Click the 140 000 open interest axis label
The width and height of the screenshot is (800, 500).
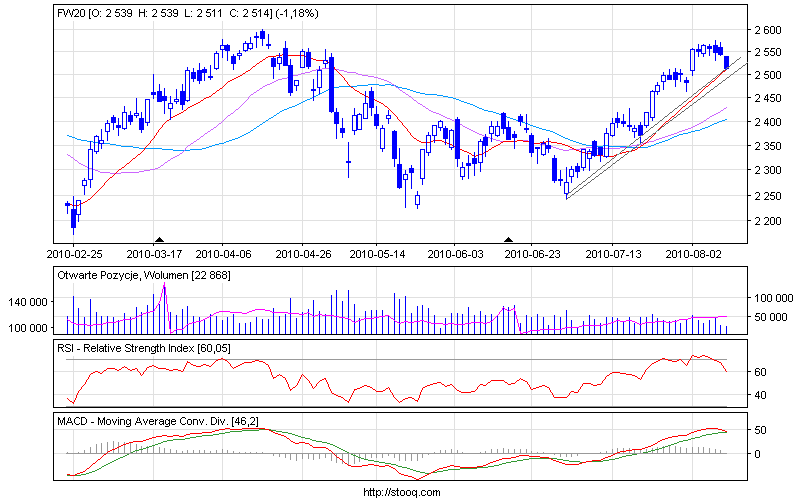click(28, 302)
